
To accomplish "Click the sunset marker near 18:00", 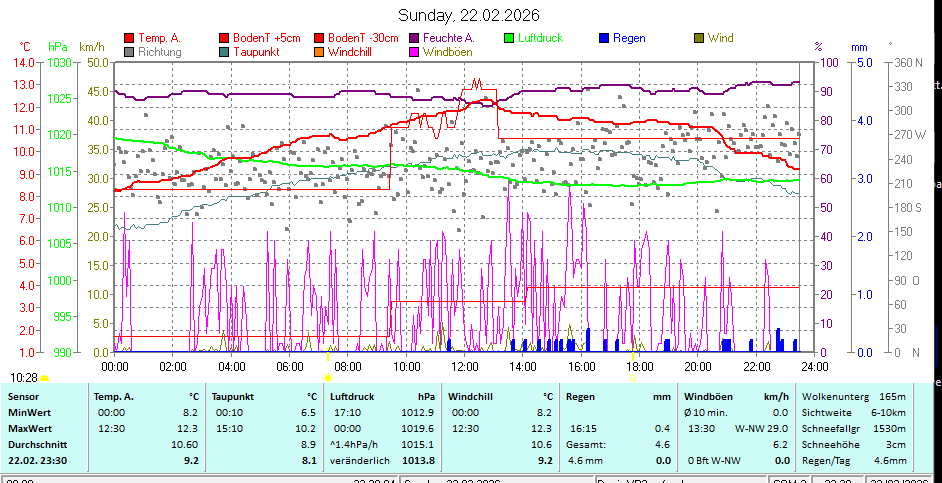I will (632, 378).
